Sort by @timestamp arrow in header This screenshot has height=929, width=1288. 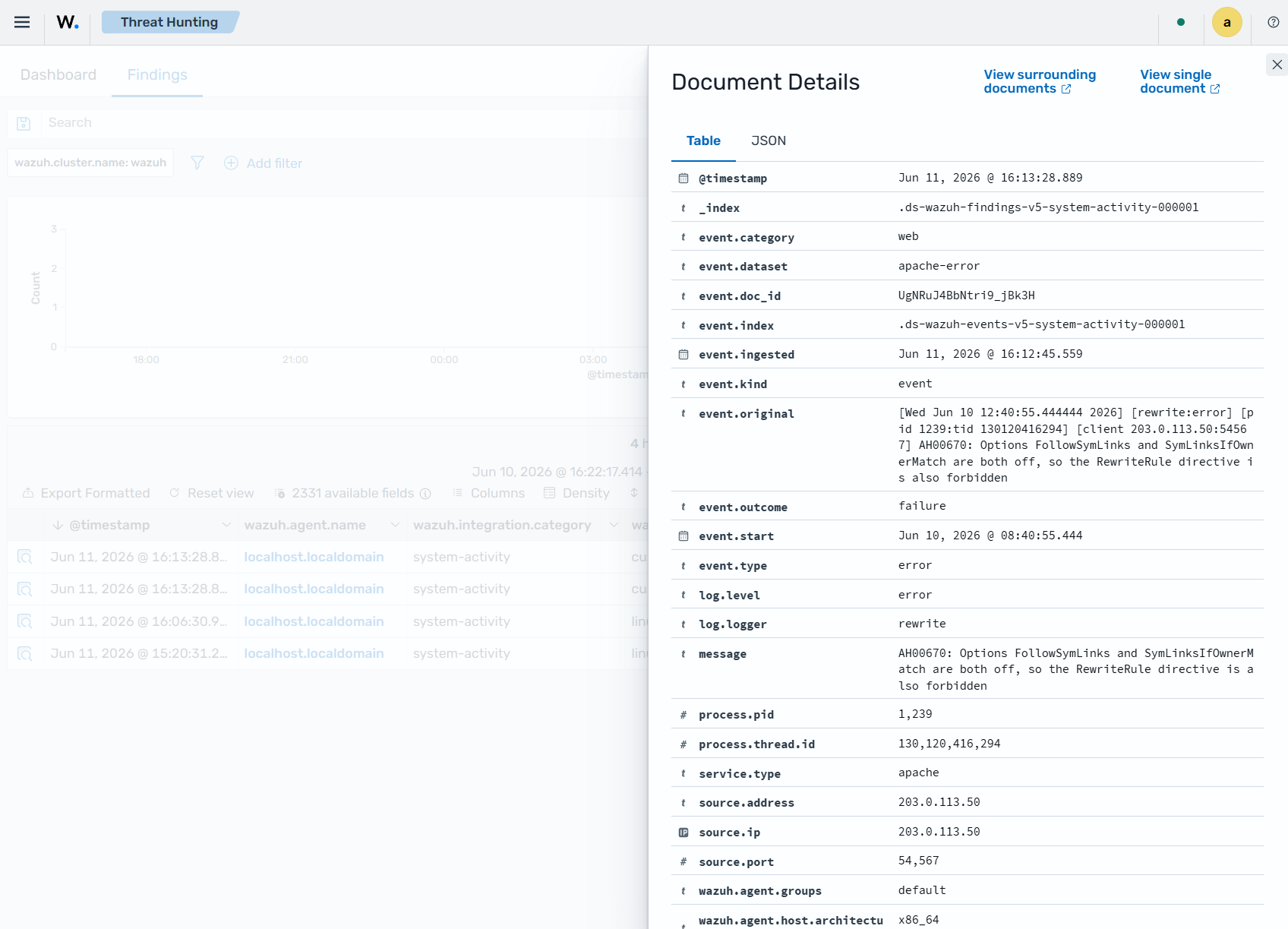[58, 525]
